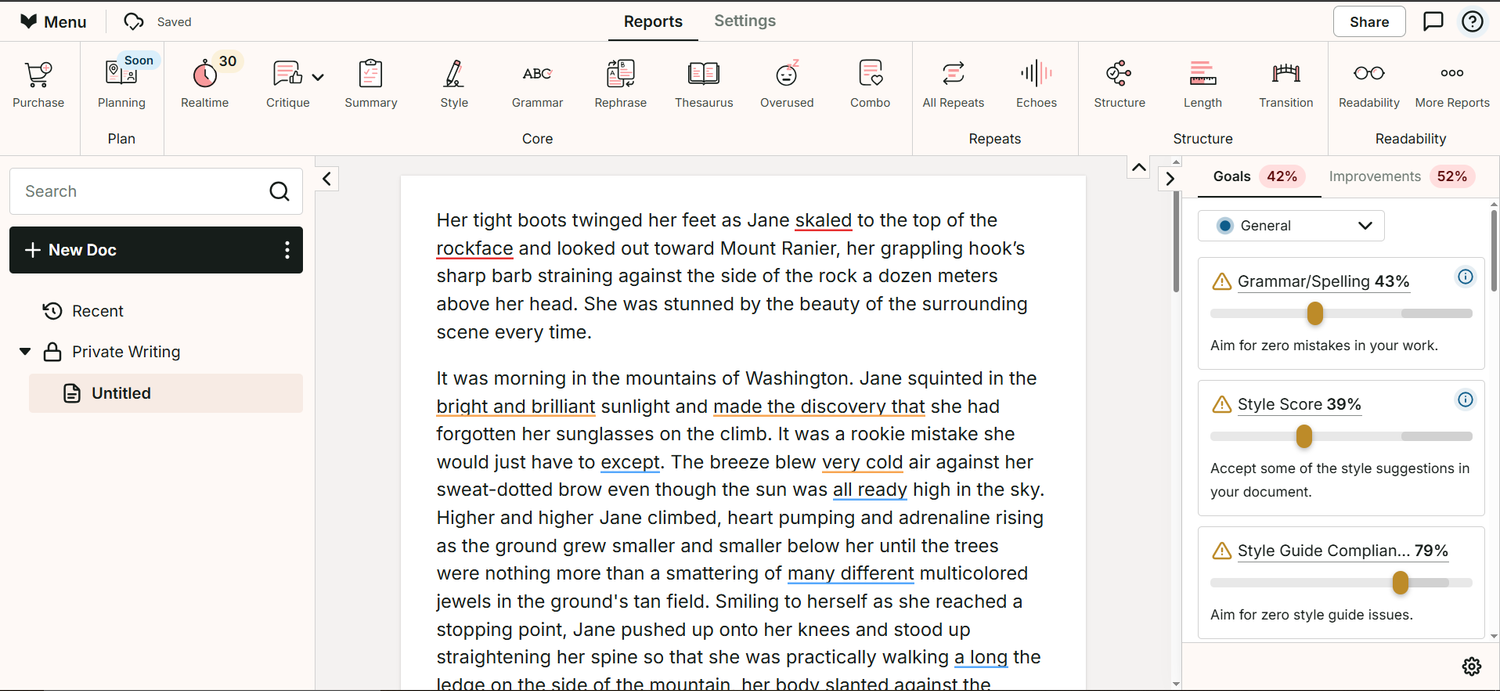Click the underlined word "except"

click(x=630, y=463)
